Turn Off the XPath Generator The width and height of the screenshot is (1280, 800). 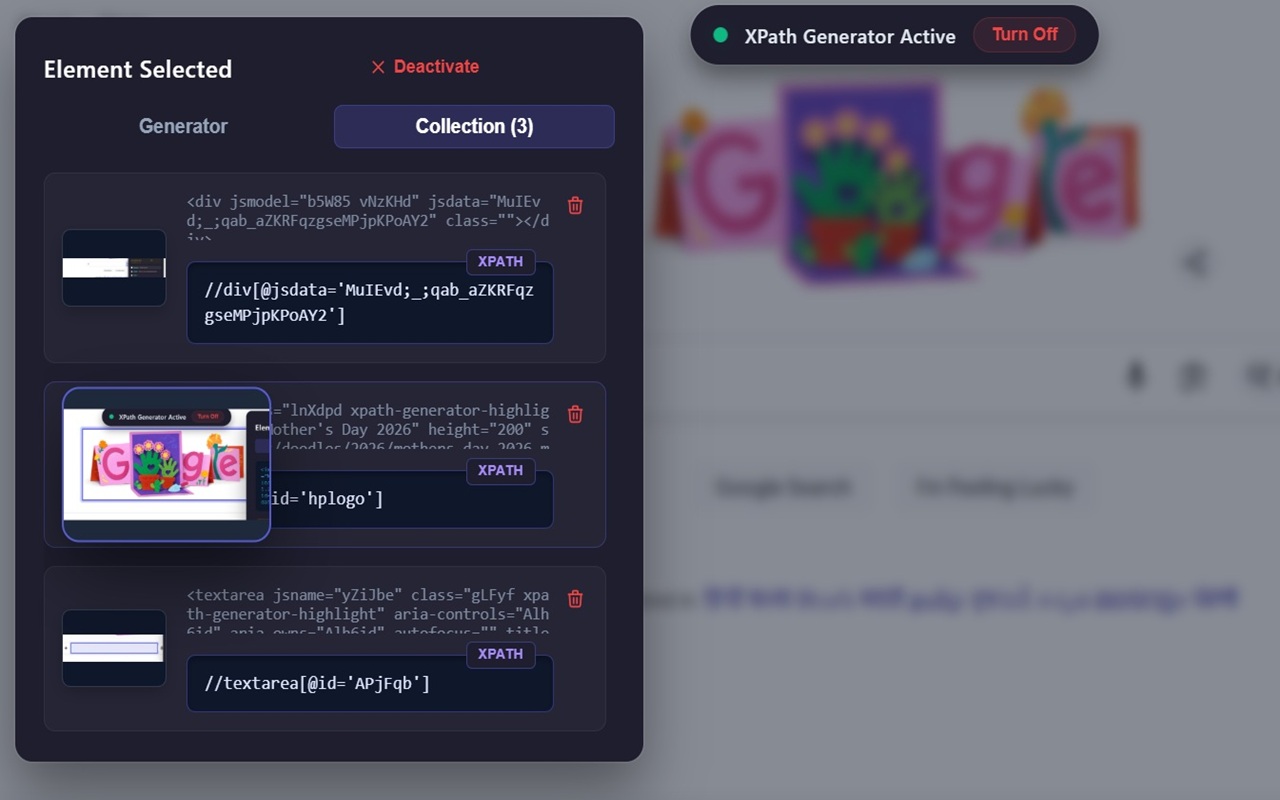1024,35
